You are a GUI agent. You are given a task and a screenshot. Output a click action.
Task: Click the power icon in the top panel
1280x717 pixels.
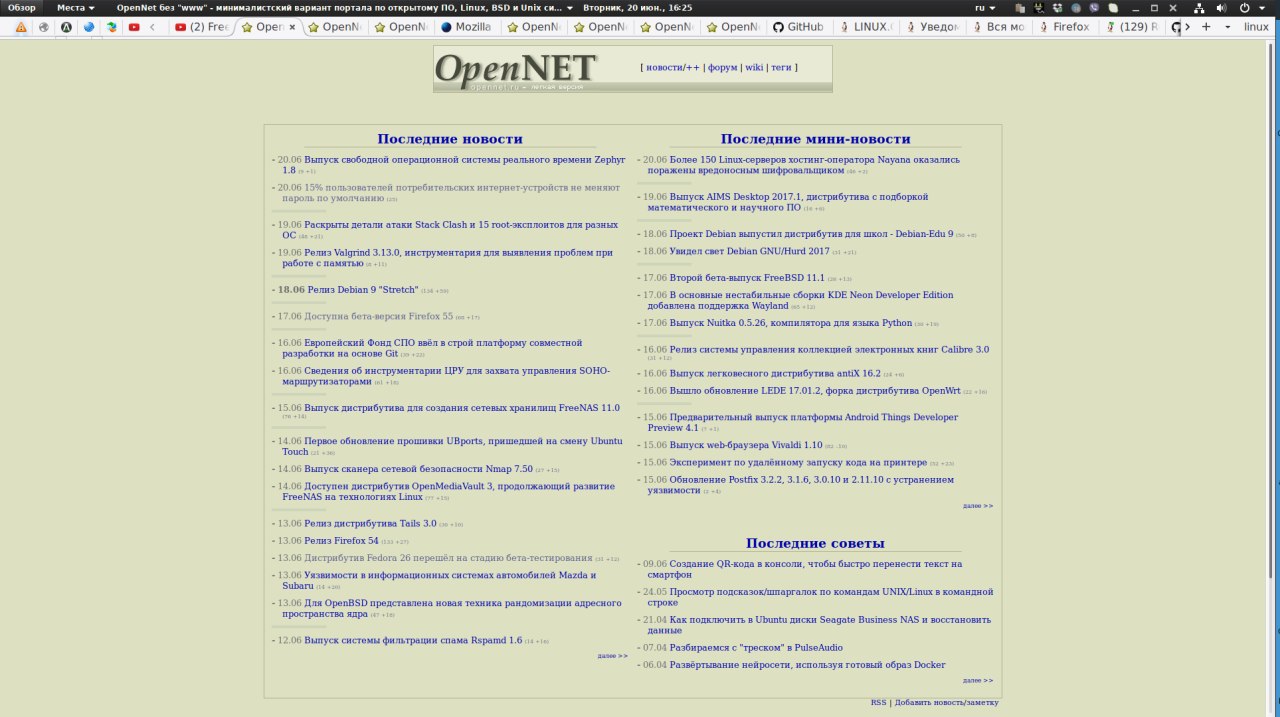(1245, 7)
